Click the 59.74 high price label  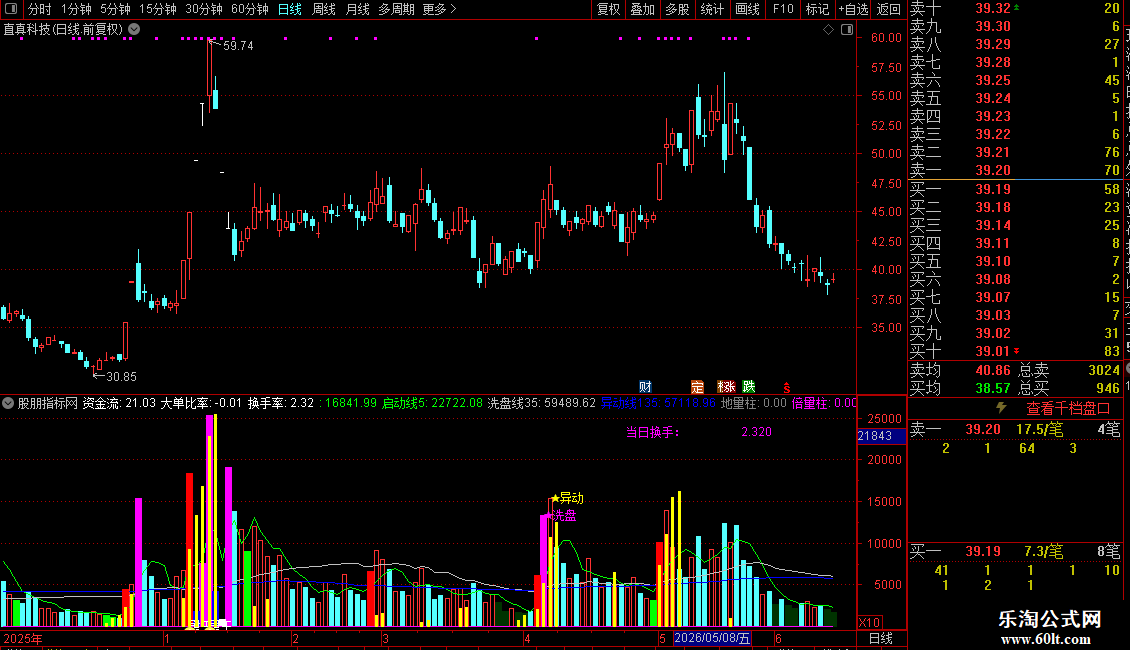point(239,45)
